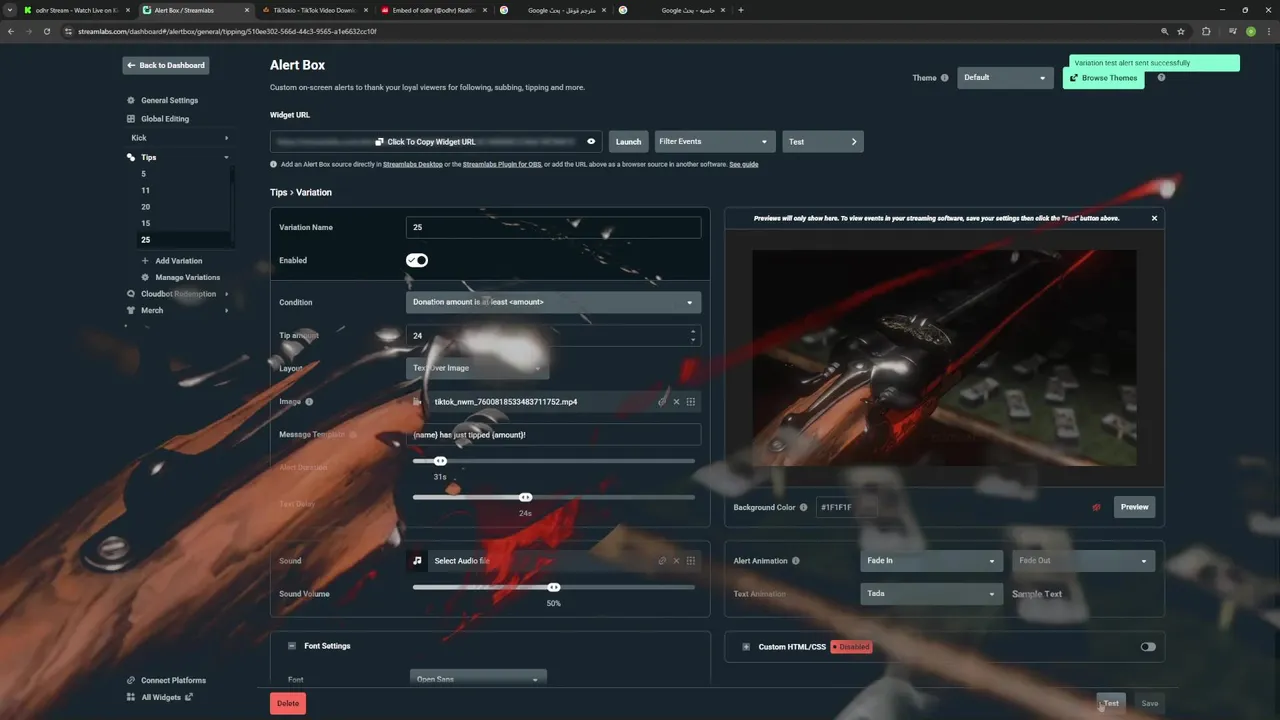Click the Variation Name input field
The width and height of the screenshot is (1280, 720).
pos(553,227)
